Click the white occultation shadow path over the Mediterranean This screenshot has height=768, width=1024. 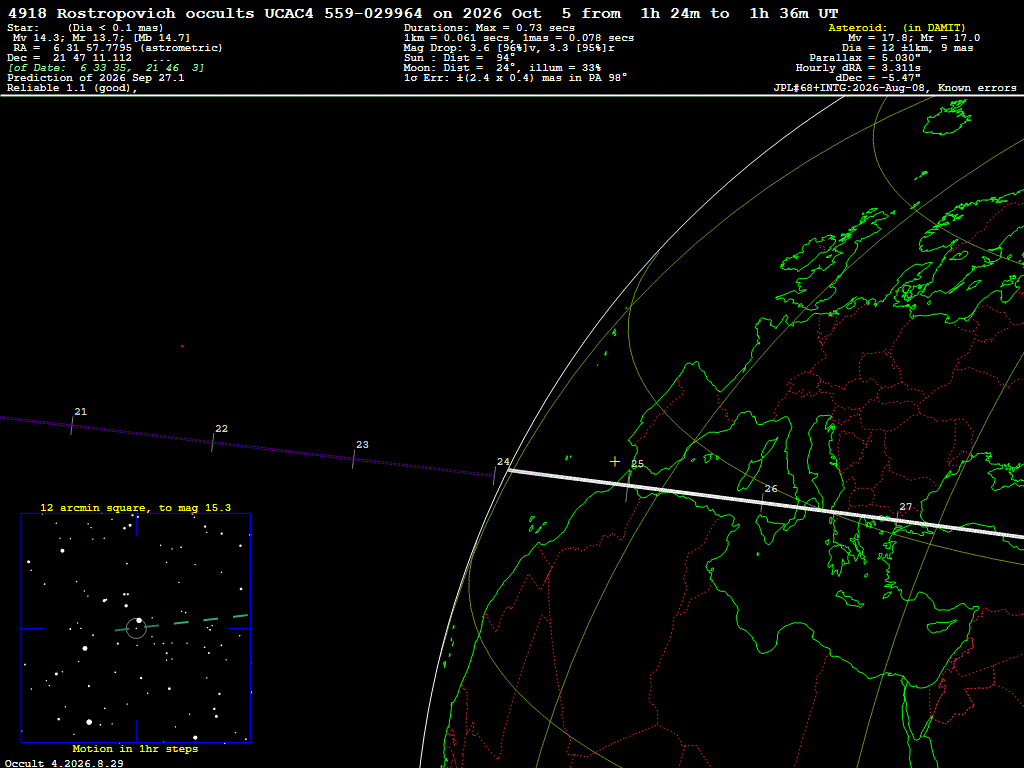(765, 502)
